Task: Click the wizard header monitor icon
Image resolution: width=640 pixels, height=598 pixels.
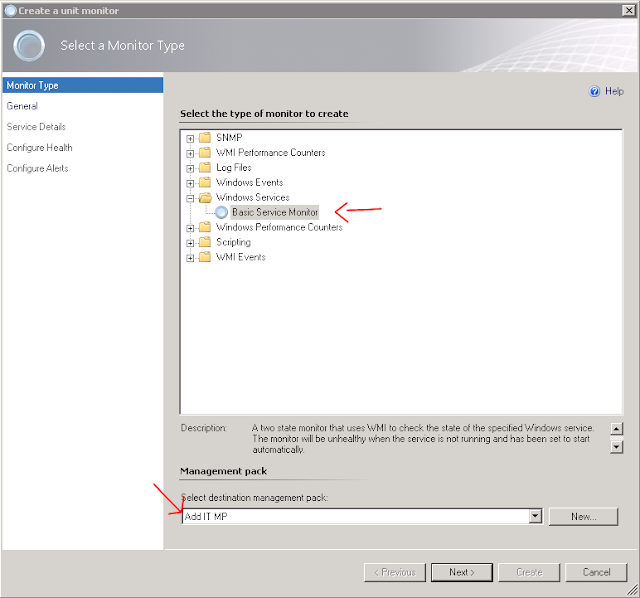Action: [29, 46]
